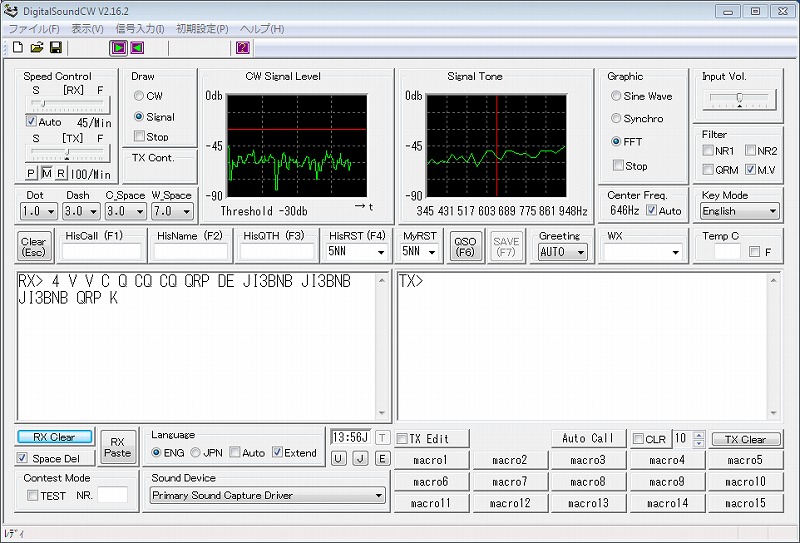Click the small P button under TX speed

pyautogui.click(x=31, y=173)
